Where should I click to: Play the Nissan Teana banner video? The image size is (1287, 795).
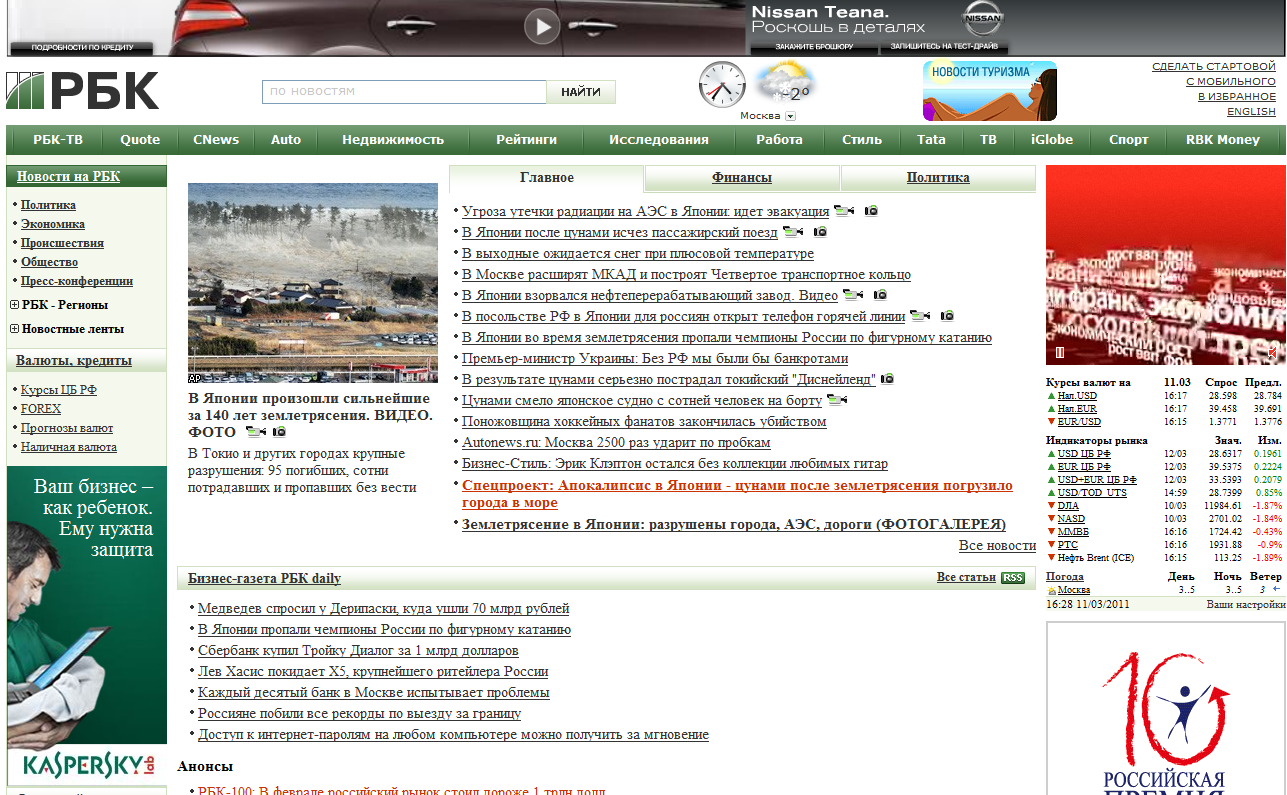pyautogui.click(x=542, y=26)
